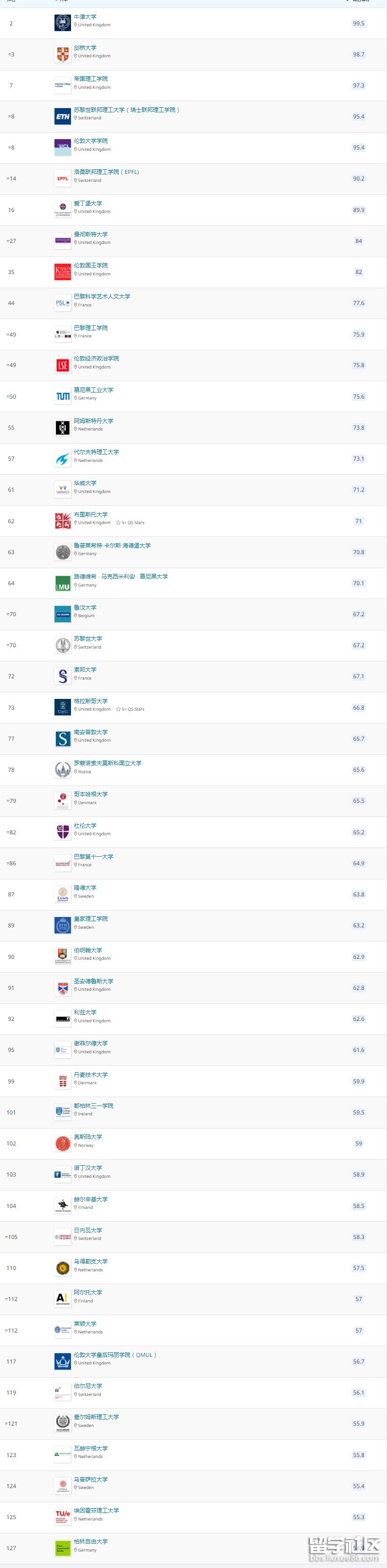This screenshot has height=1568, width=387.
Task: Open the 帝国理工学院 link
Action: [91, 79]
